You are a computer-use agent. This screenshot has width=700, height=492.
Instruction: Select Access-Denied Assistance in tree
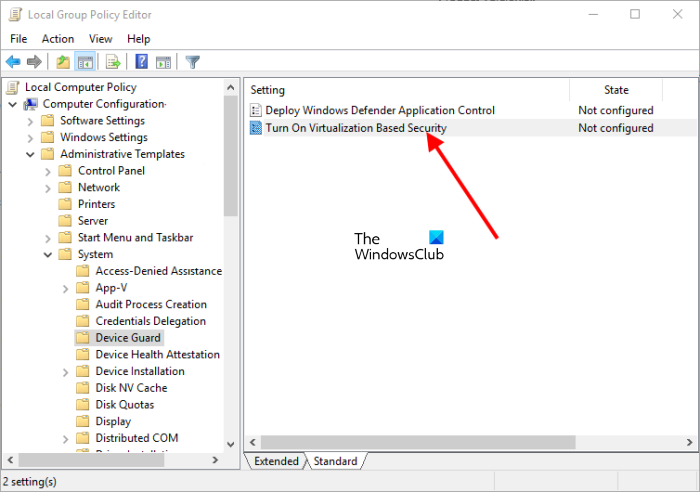tap(158, 271)
